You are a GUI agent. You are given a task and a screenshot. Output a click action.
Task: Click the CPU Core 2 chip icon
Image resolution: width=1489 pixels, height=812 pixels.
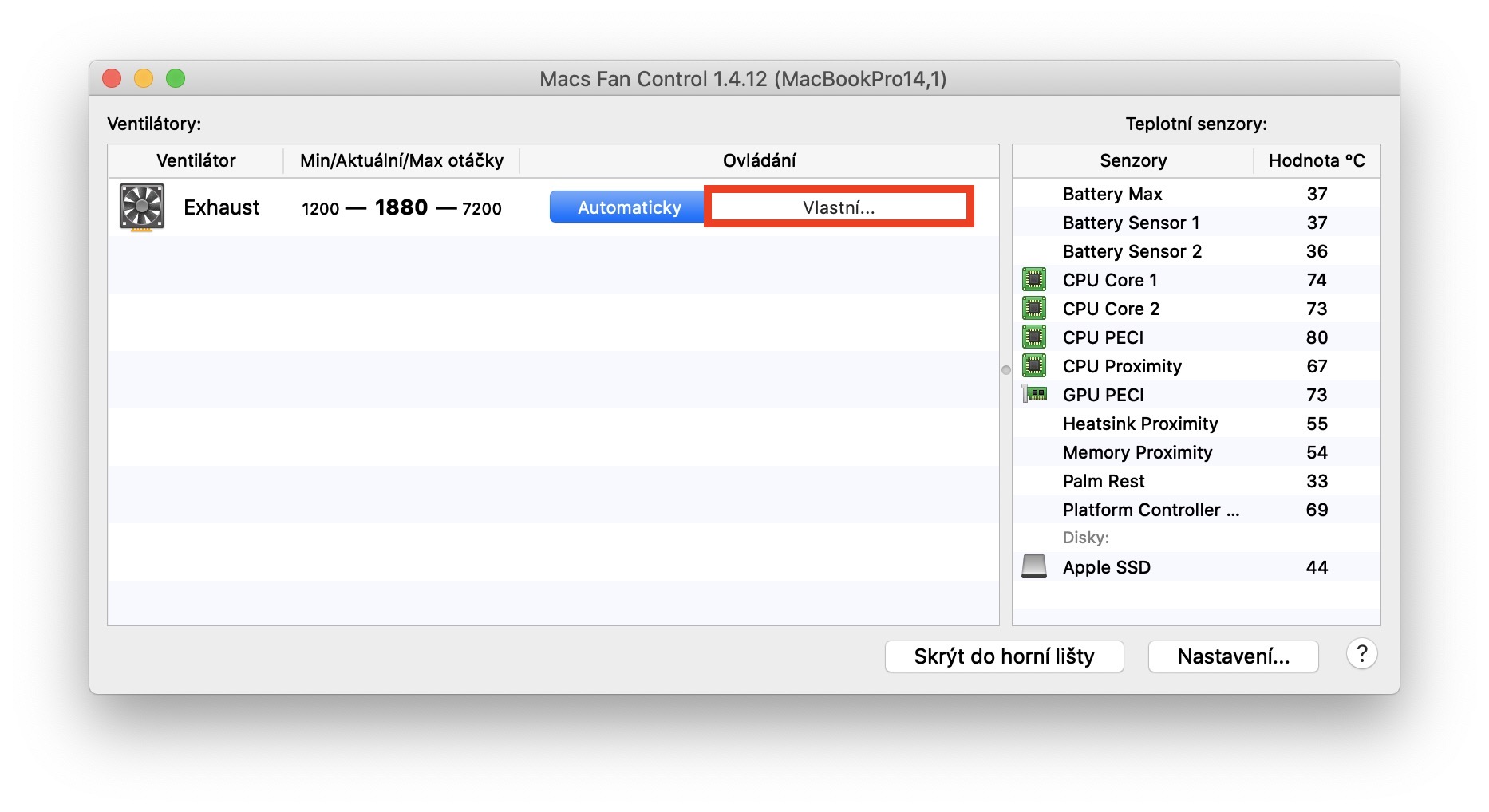[x=1034, y=309]
